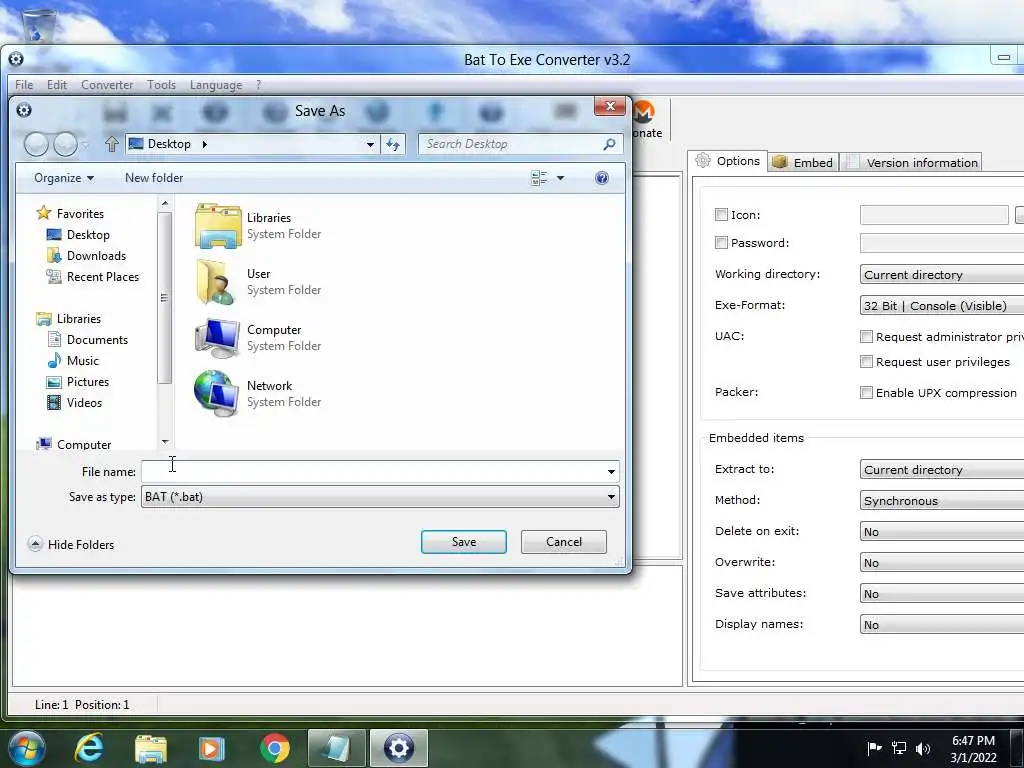Click the volume speaker tray icon
Screen dimensions: 1024x768
[923, 748]
